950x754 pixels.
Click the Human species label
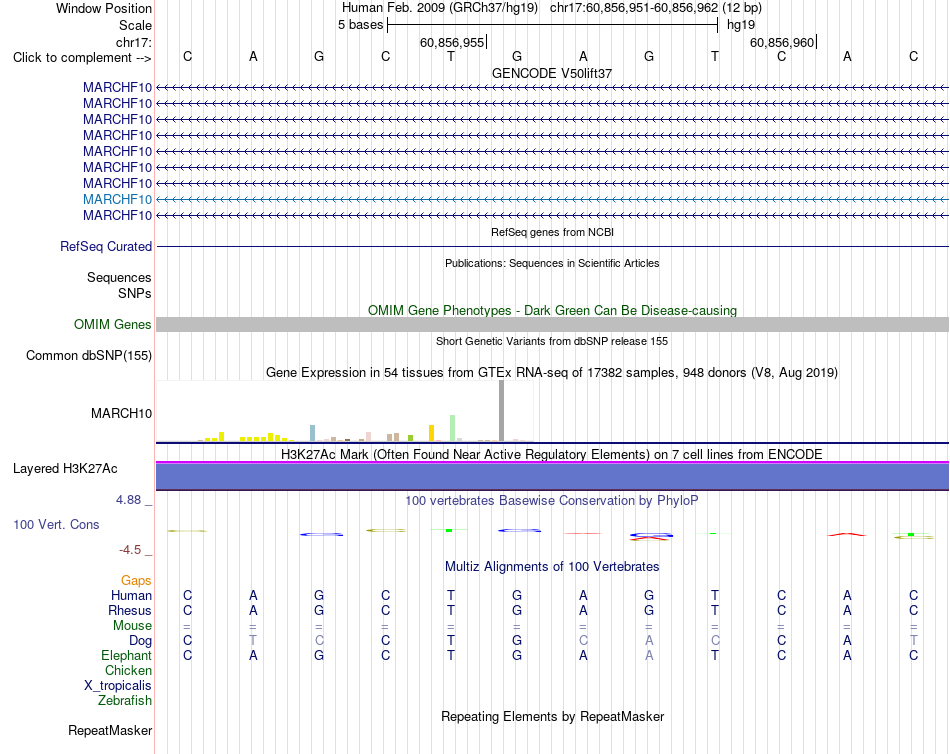[131, 596]
